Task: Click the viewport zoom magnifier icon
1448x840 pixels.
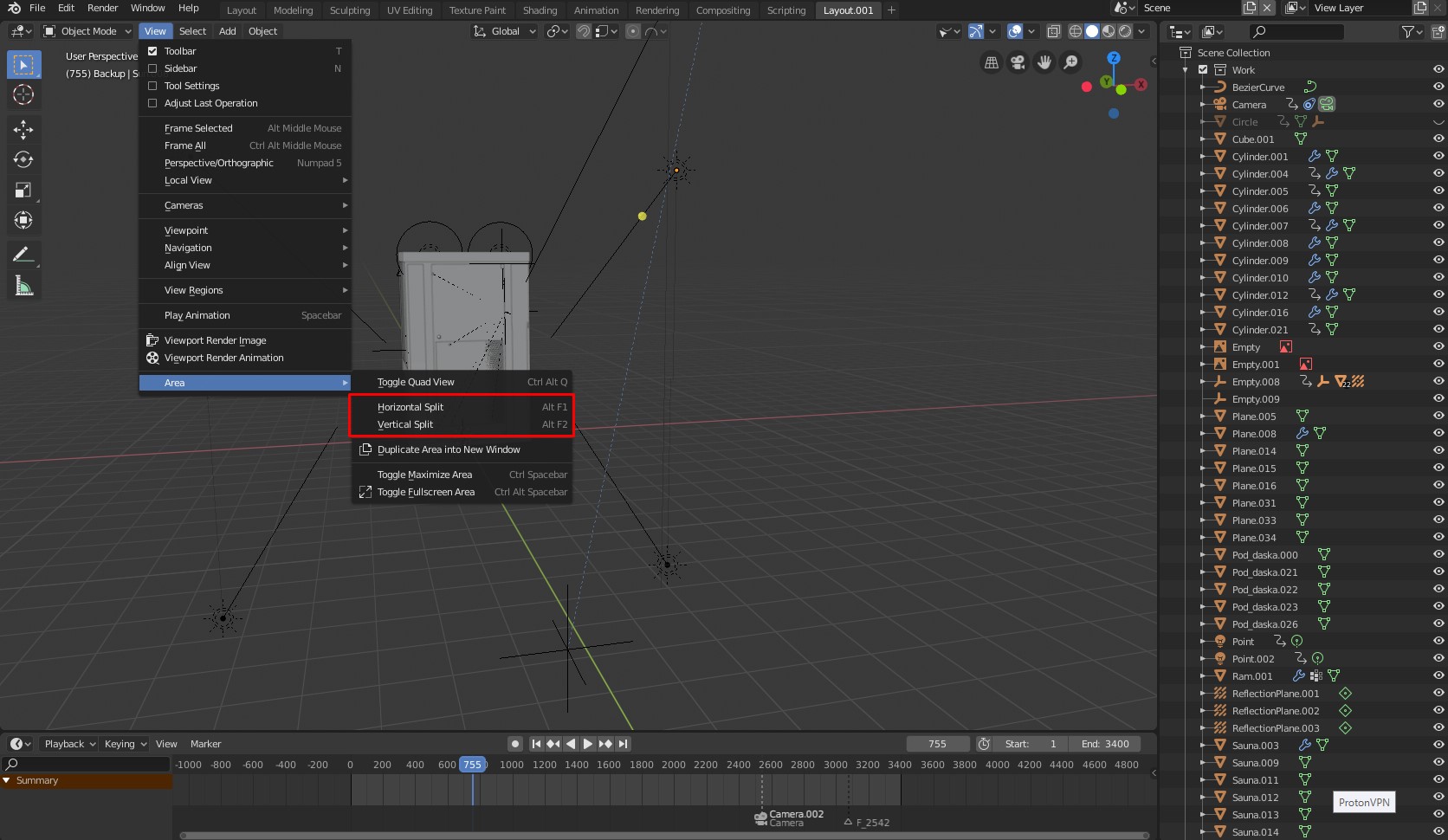Action: click(1071, 62)
